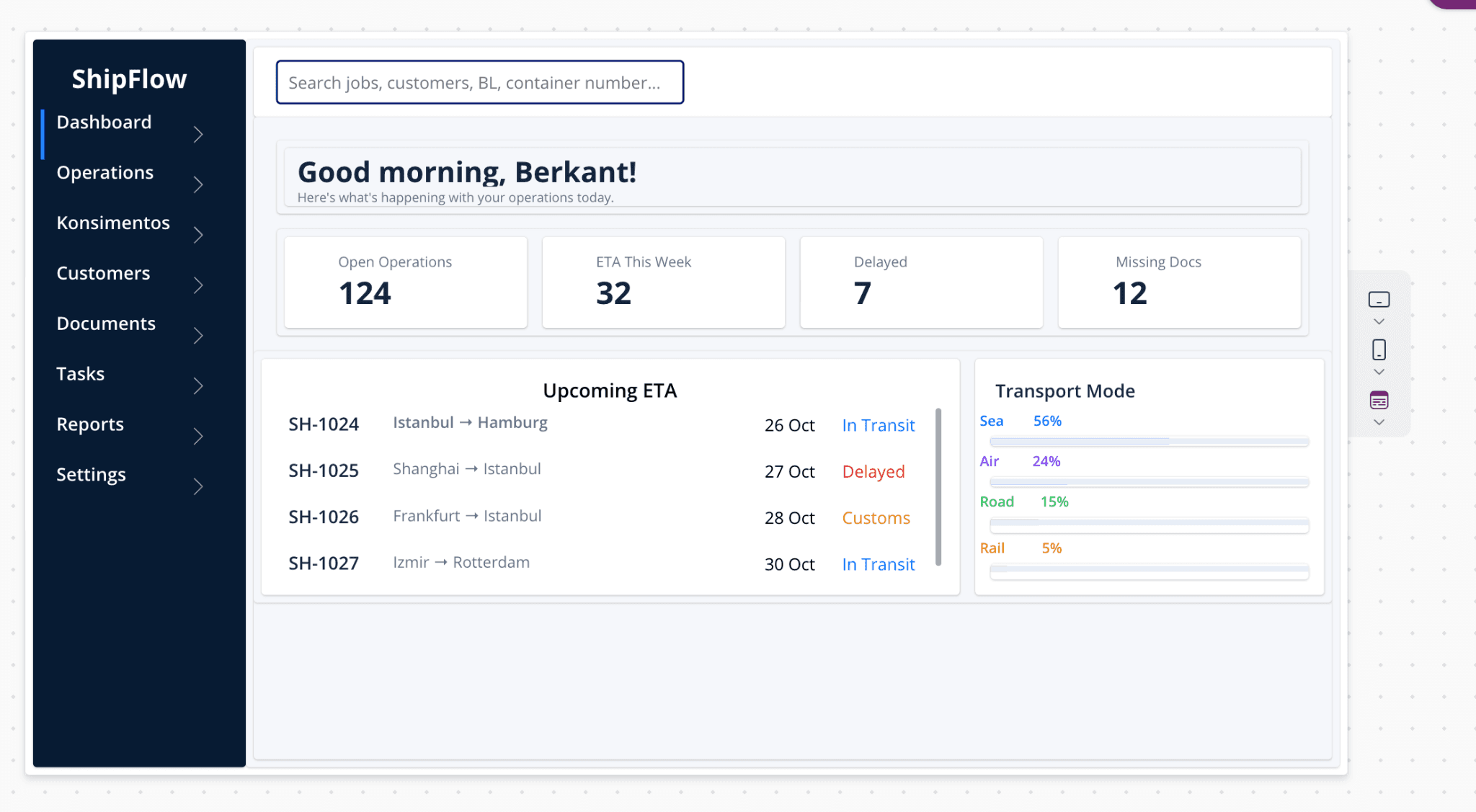Click the Air 24% progress bar
1476x812 pixels.
point(1150,481)
